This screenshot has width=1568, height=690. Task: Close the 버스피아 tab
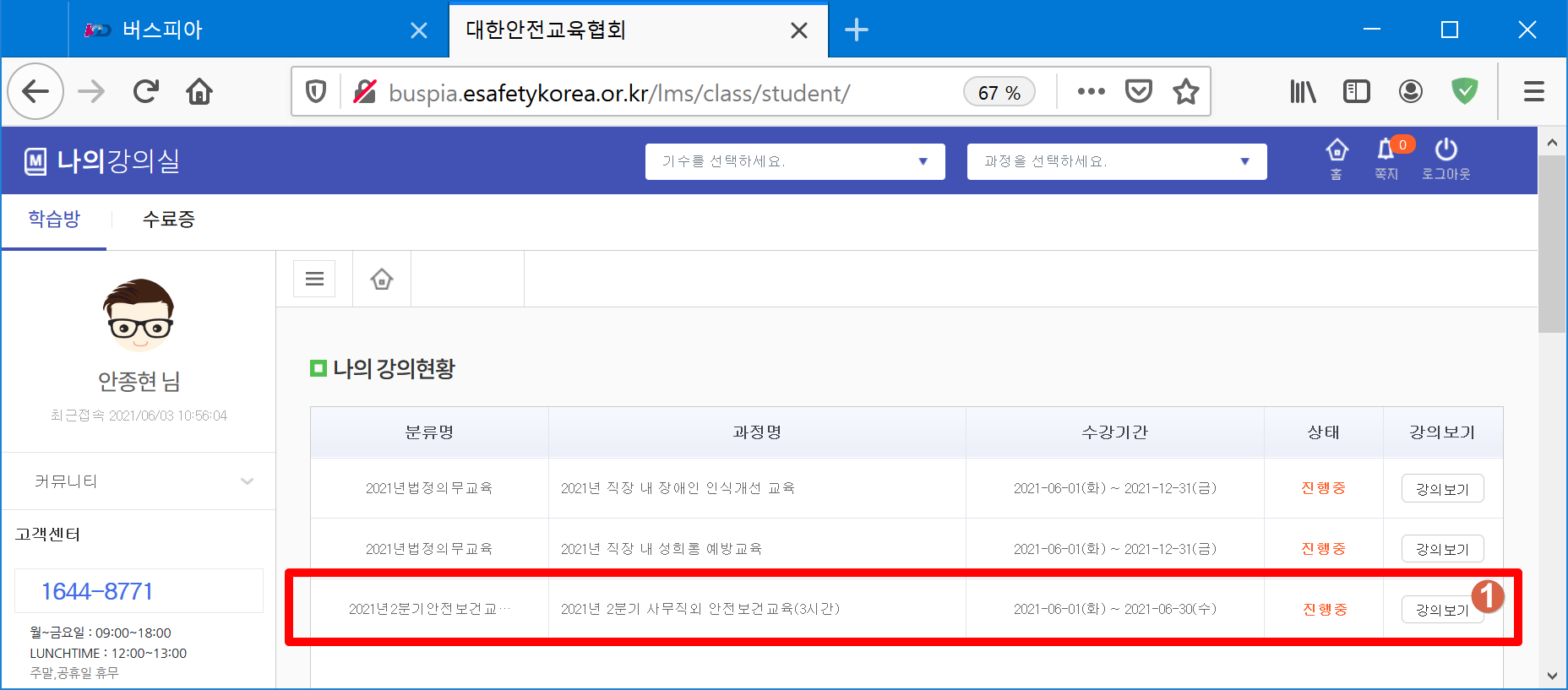(x=418, y=31)
